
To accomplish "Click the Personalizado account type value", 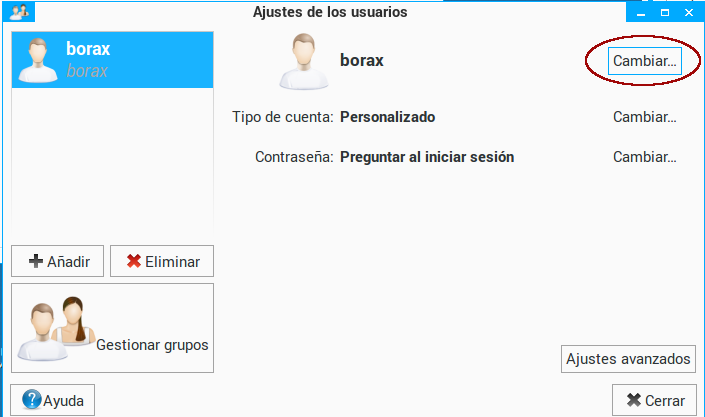I will 388,117.
